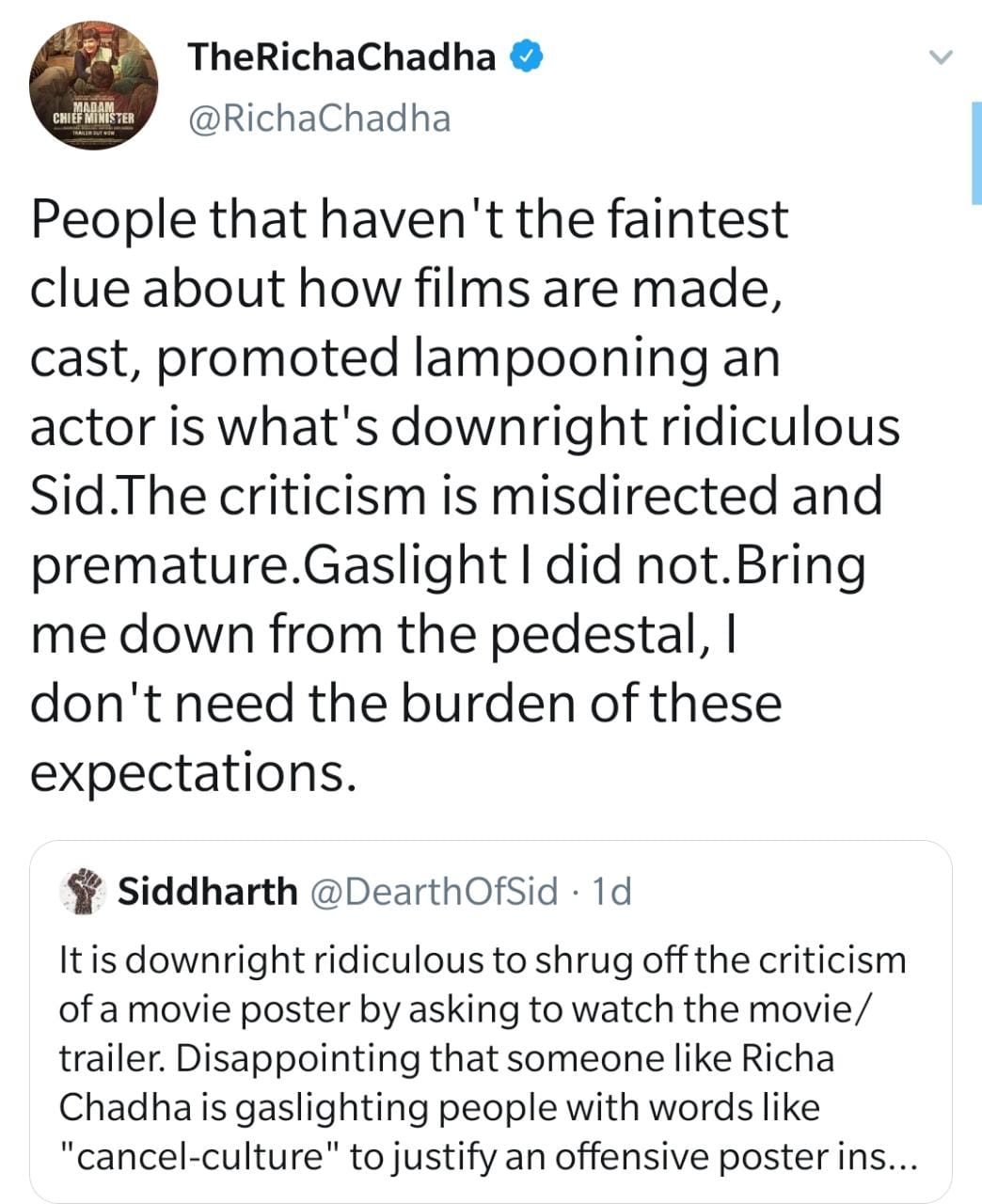Open the @DearthOfSid handle

tap(434, 890)
